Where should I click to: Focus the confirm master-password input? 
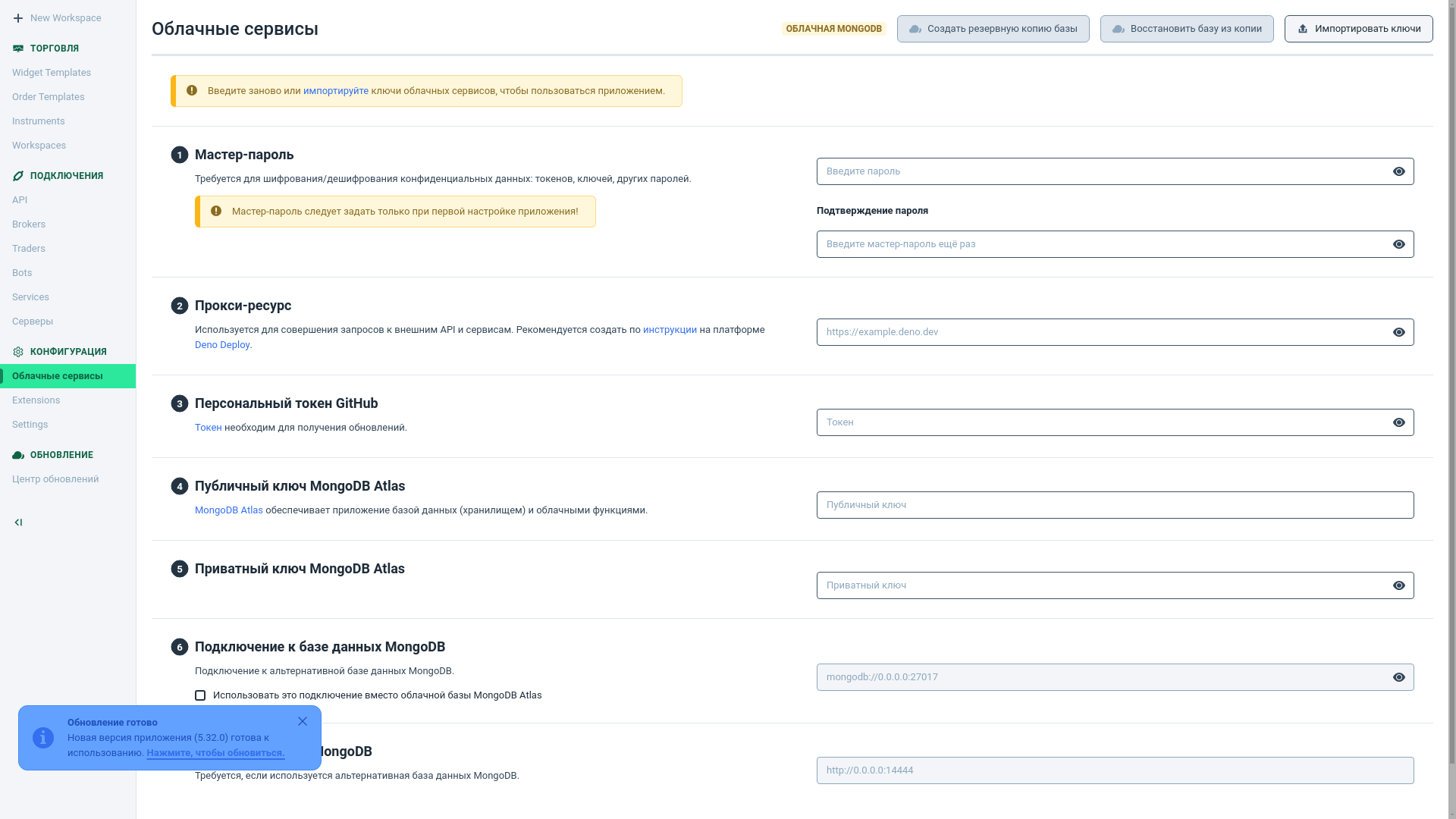(x=1115, y=244)
